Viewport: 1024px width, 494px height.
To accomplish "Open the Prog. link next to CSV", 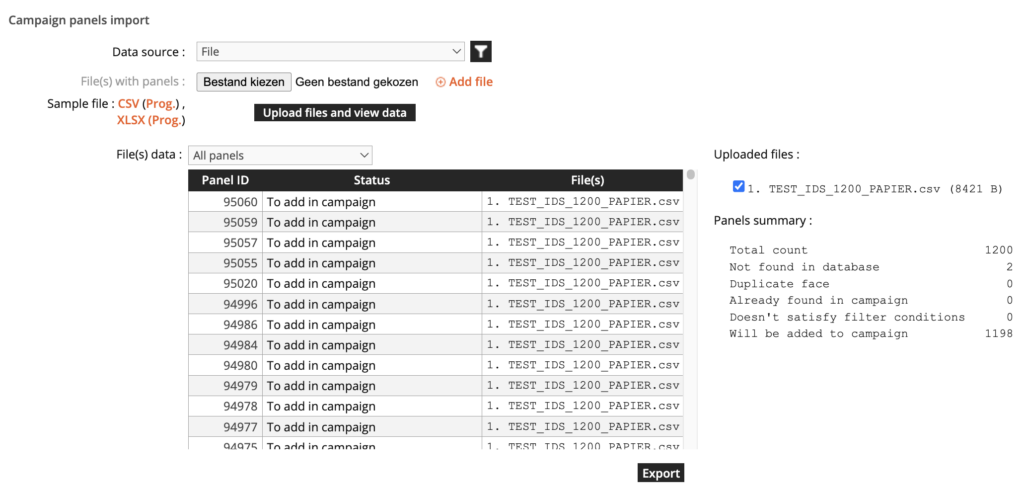I will pos(161,104).
